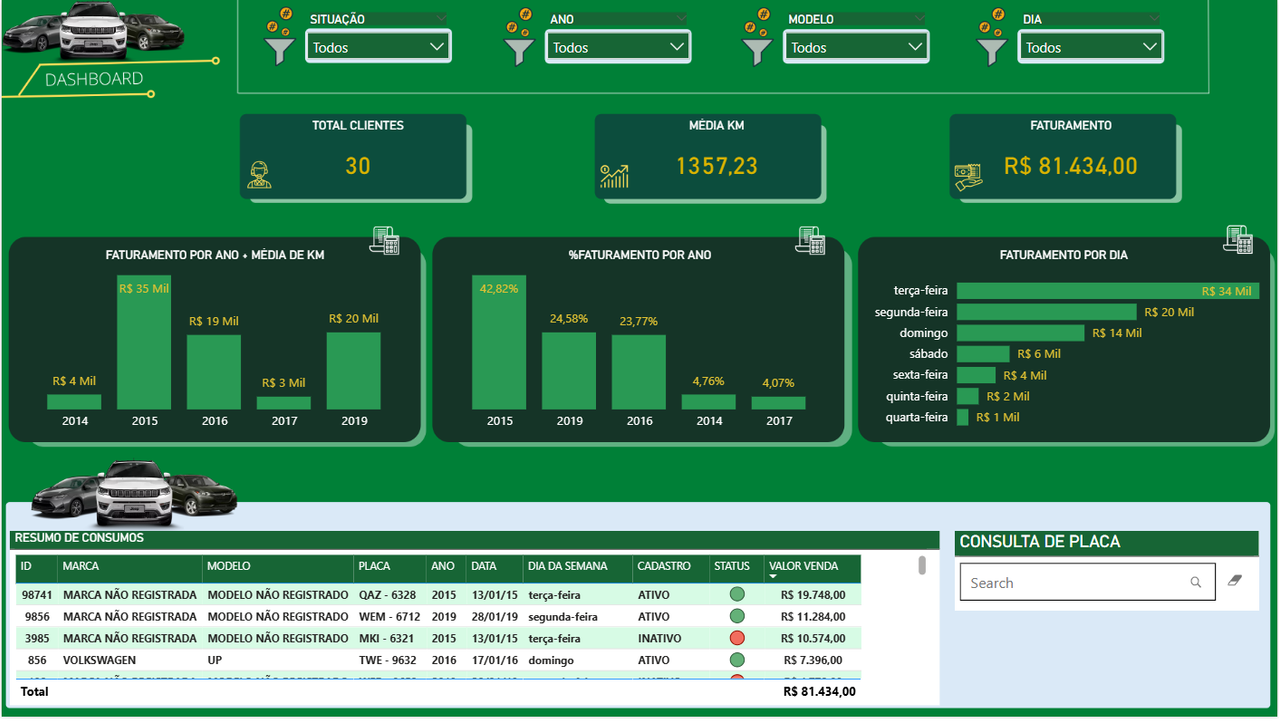The image size is (1279, 723).
Task: Select the 2017 bar showing R$ 3 Mil
Action: (284, 403)
